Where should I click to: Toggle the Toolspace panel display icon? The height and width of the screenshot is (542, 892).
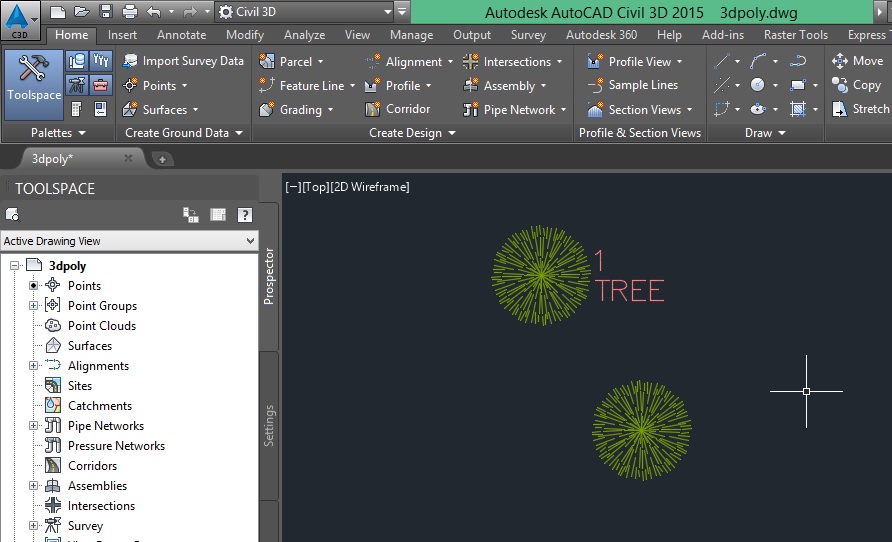[218, 214]
